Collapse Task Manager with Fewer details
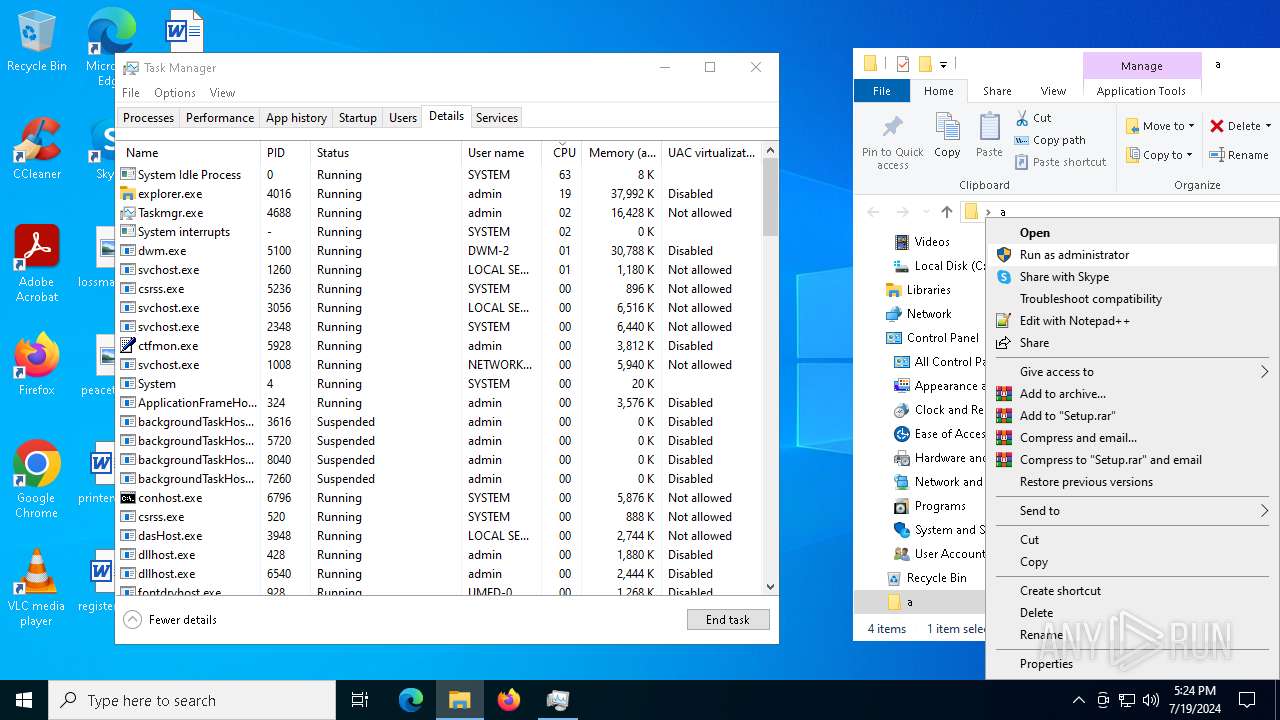This screenshot has height=720, width=1280. pyautogui.click(x=171, y=620)
